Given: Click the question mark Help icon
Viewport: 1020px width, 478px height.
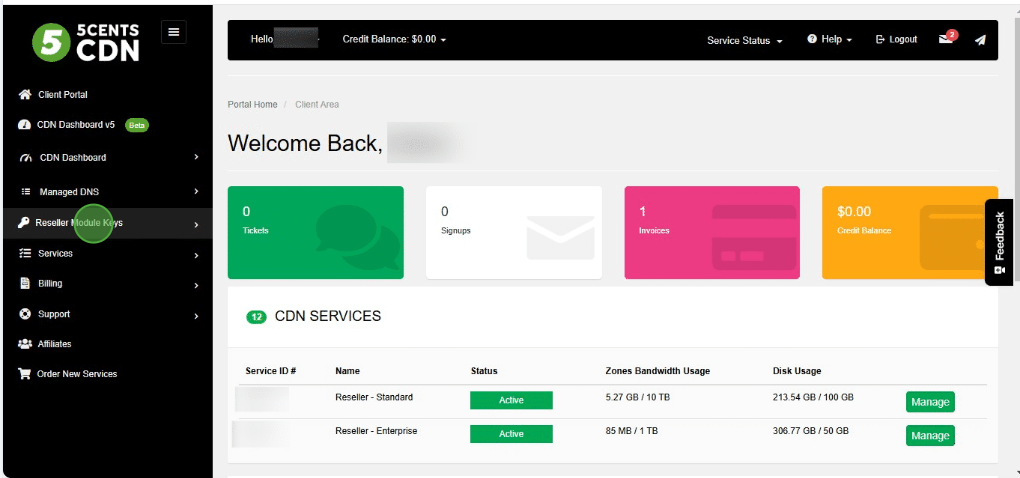Looking at the screenshot, I should pos(812,39).
